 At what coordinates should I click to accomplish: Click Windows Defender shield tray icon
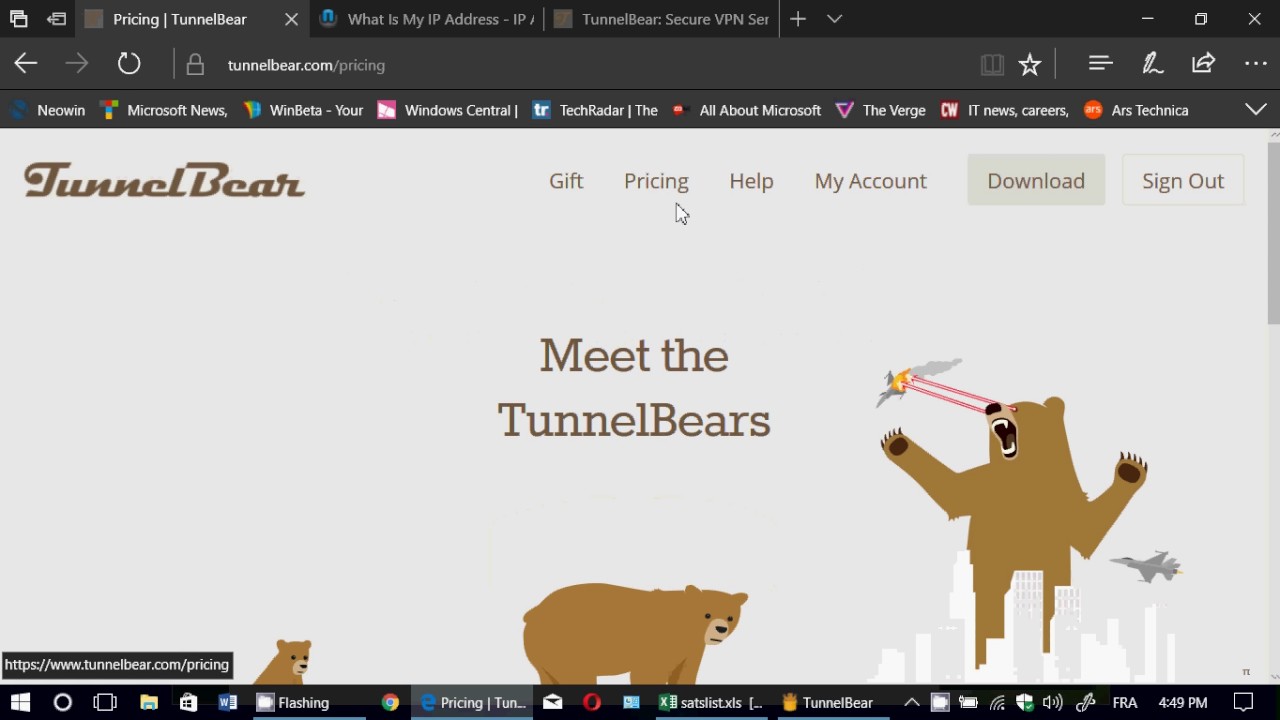point(1025,702)
